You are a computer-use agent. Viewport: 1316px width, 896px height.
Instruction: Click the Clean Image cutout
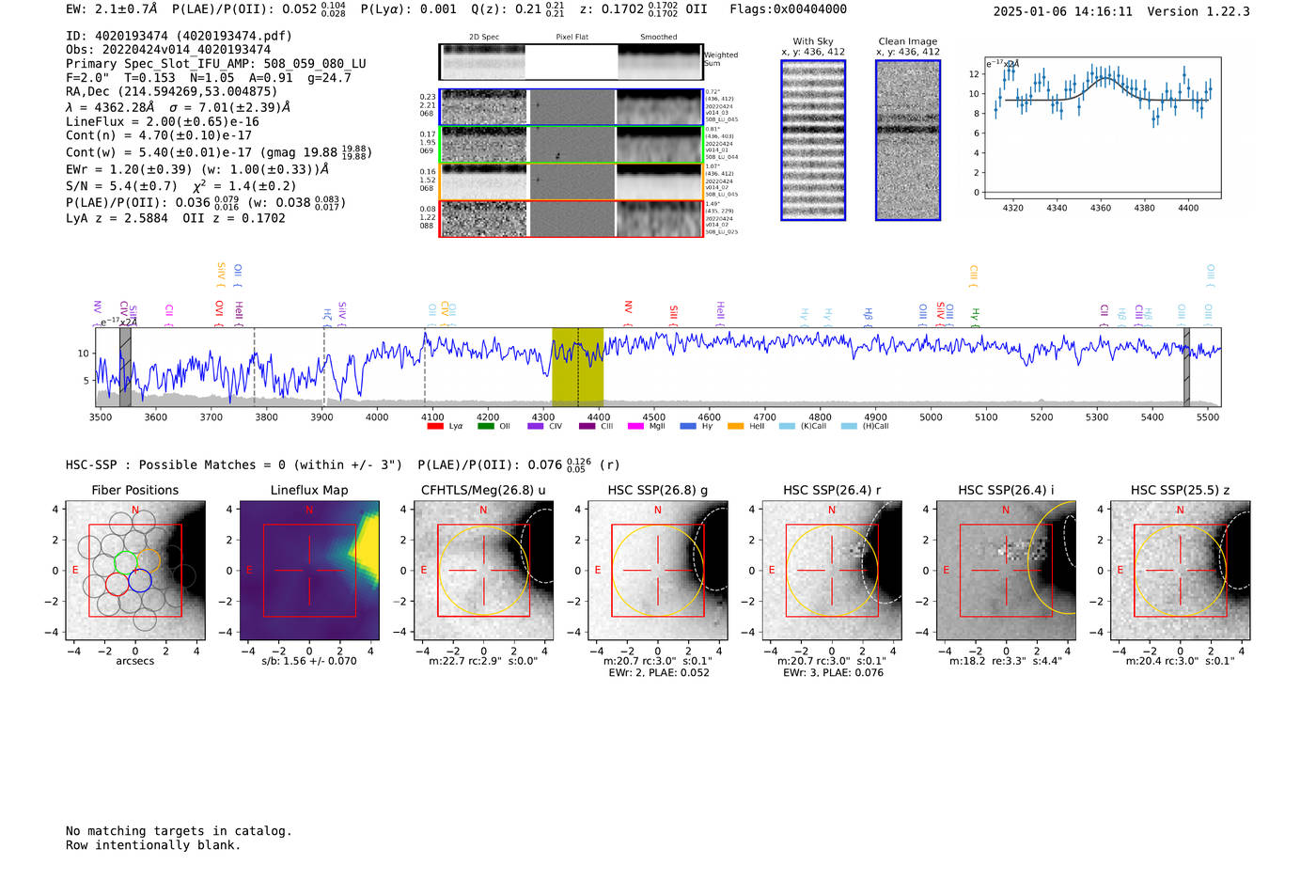908,140
